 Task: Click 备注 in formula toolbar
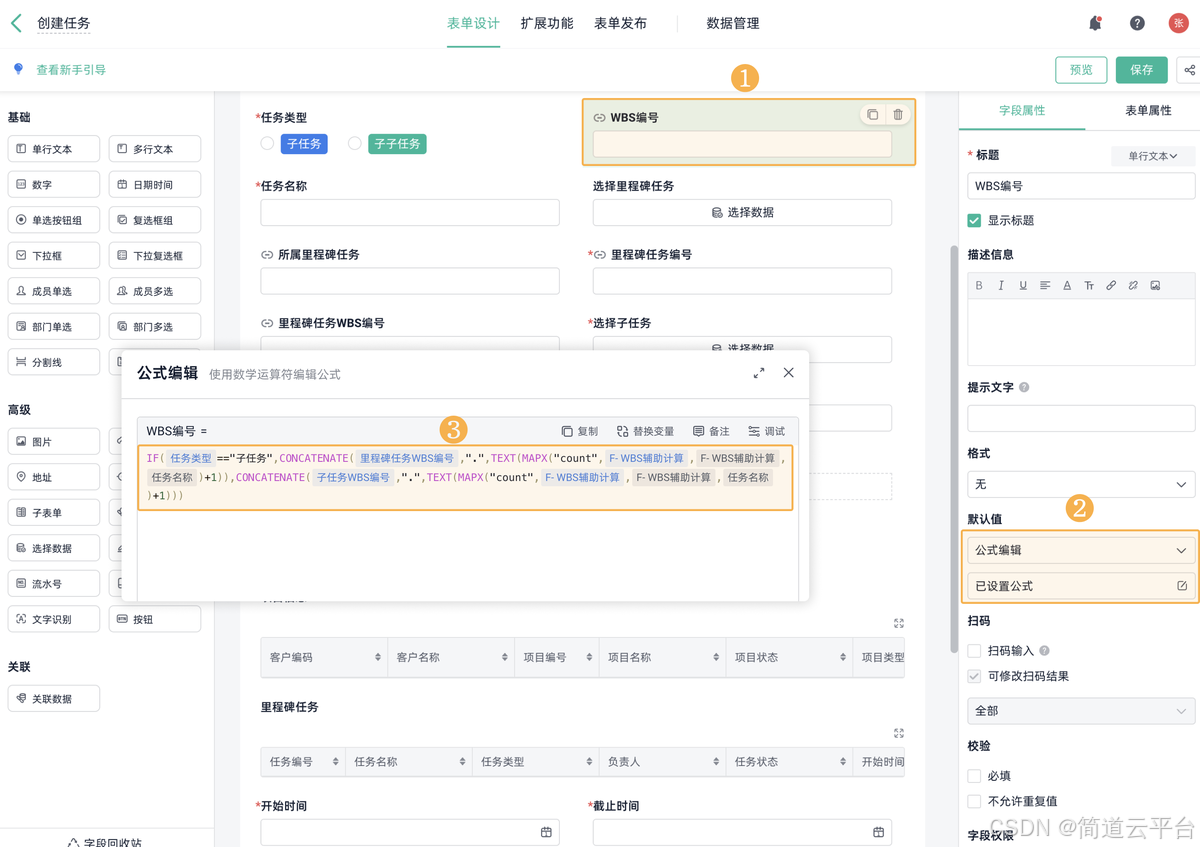[x=711, y=431]
